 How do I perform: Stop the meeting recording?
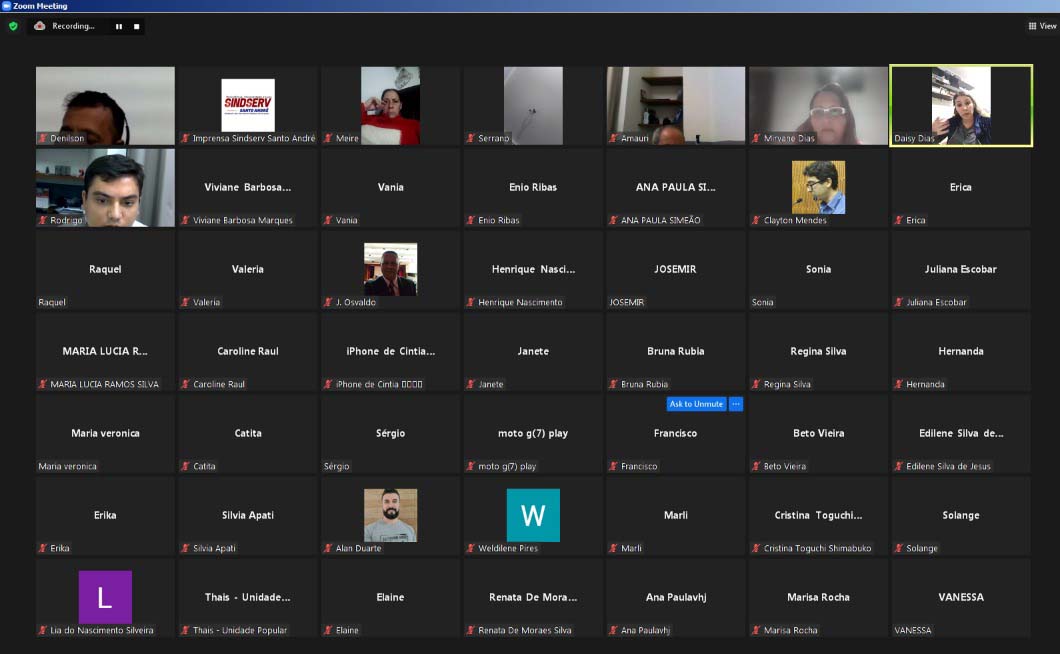(137, 26)
